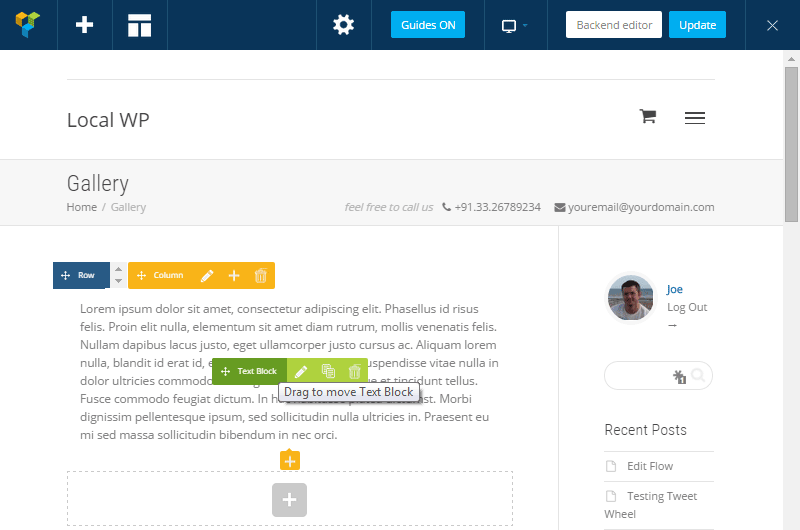Click the Text Block move handle
Image resolution: width=800 pixels, height=530 pixels.
click(x=249, y=371)
